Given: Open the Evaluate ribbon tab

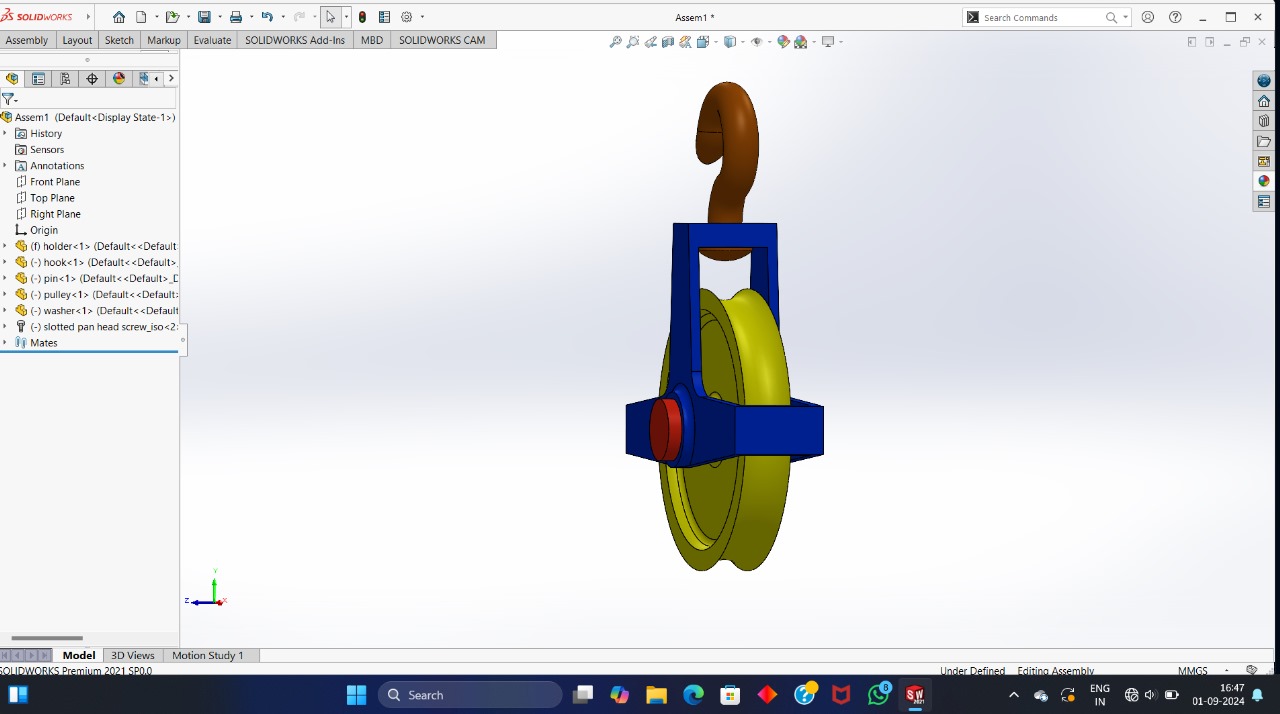Looking at the screenshot, I should tap(212, 40).
